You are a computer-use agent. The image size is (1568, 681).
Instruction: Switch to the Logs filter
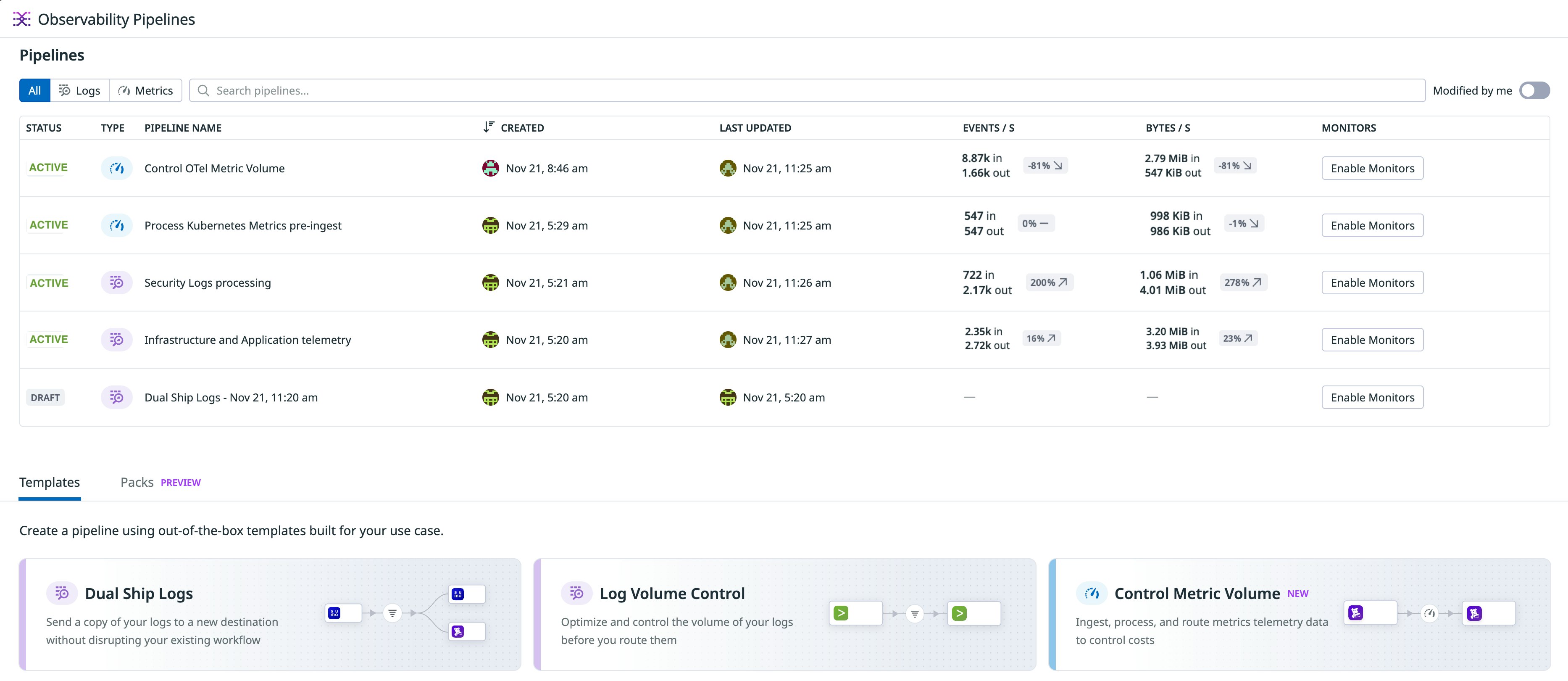[79, 90]
